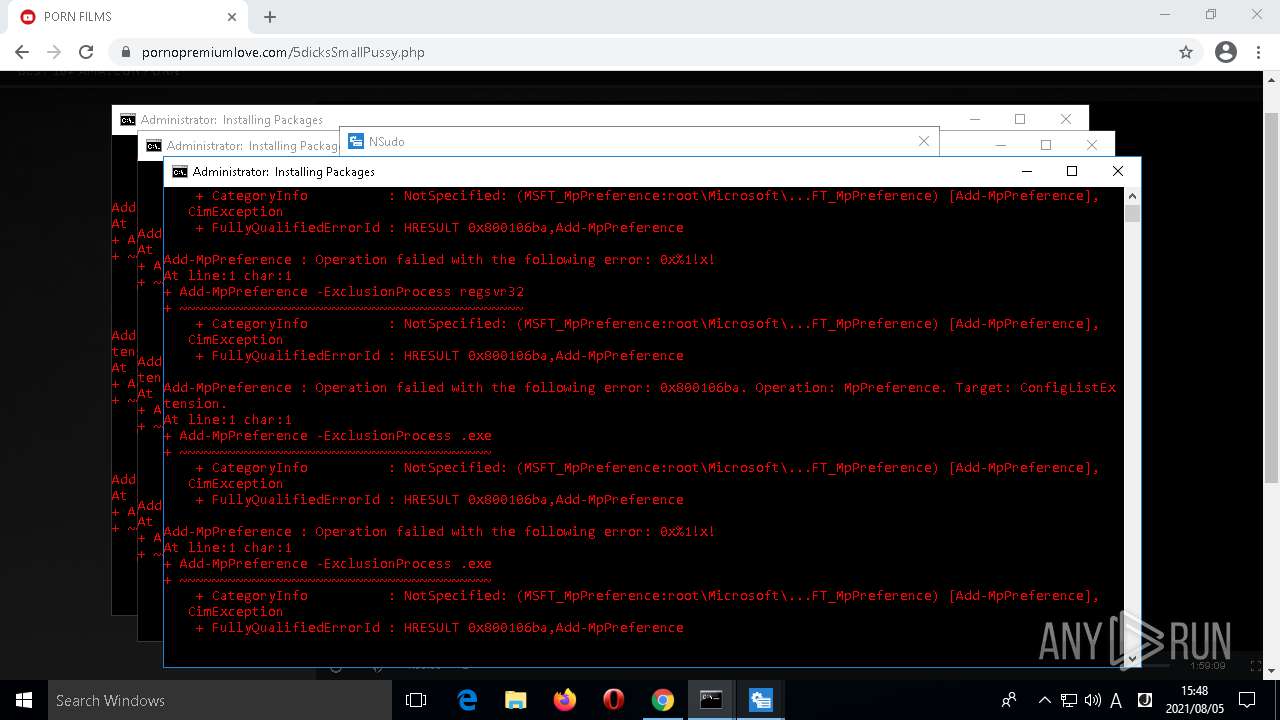Viewport: 1280px width, 720px height.
Task: Close the rearmost Installing Packages console
Action: pyautogui.click(x=1066, y=119)
